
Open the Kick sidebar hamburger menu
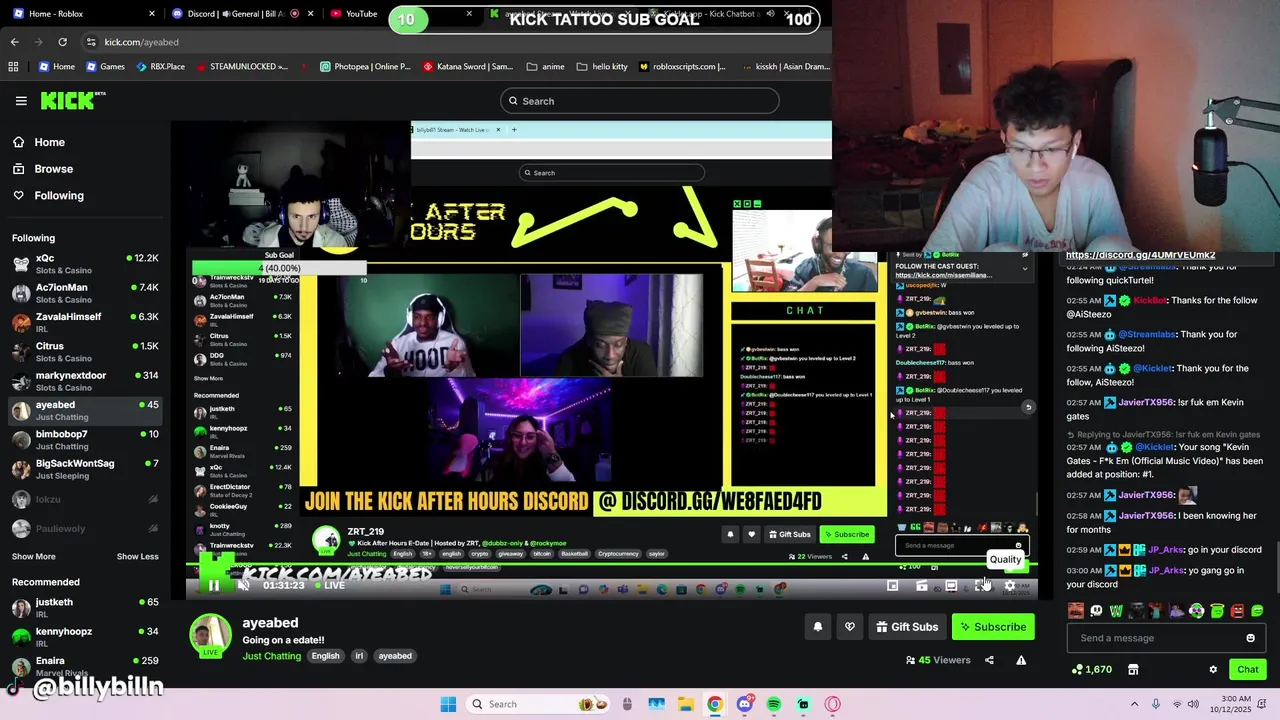[x=21, y=101]
